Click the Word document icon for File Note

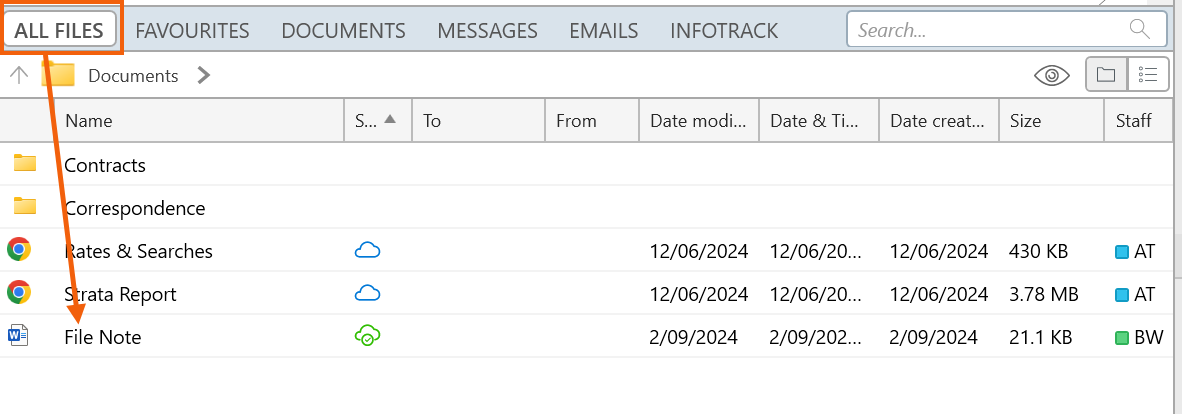18,336
